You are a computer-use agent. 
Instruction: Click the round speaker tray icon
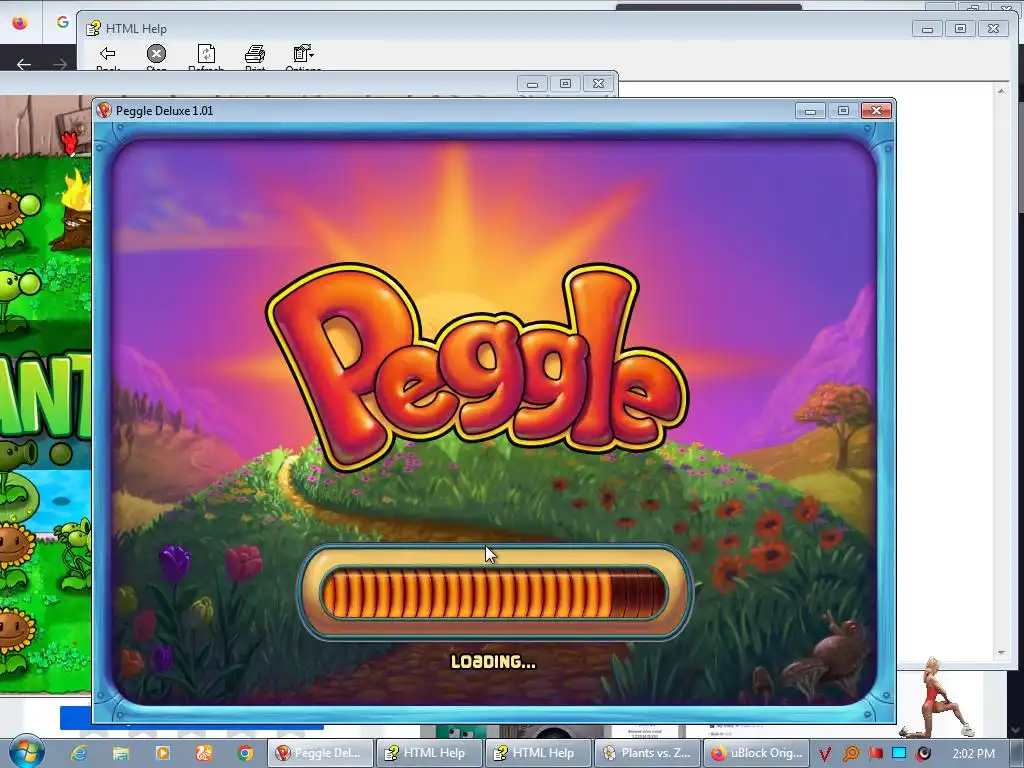pyautogui.click(x=923, y=754)
